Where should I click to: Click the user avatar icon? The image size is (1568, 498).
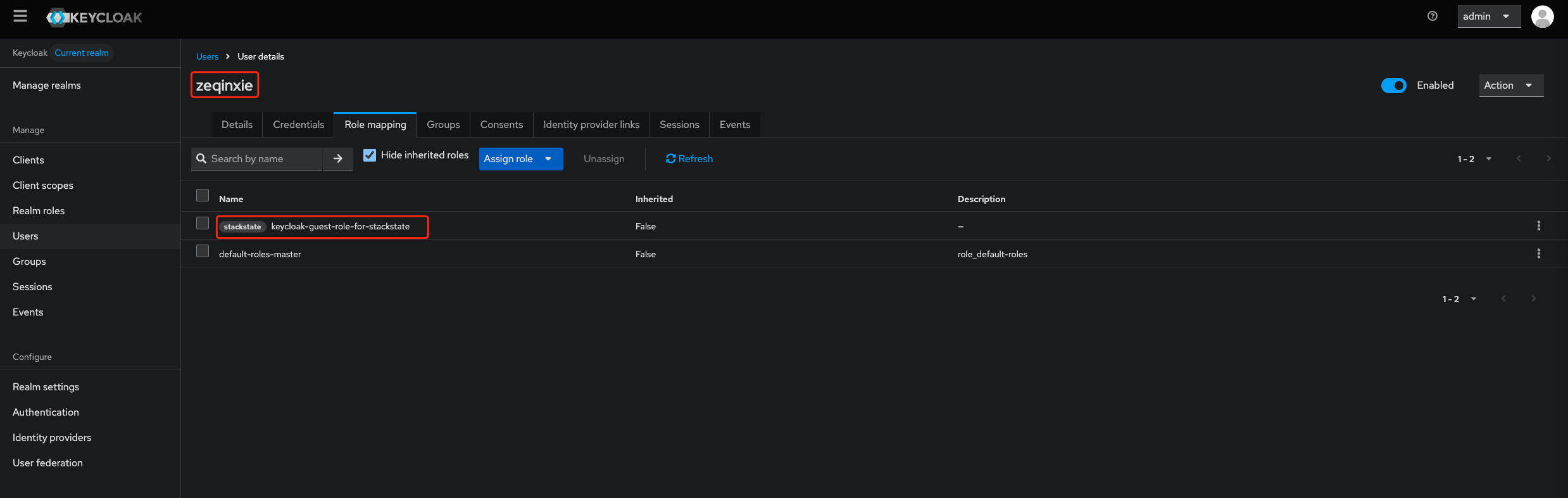(x=1542, y=16)
